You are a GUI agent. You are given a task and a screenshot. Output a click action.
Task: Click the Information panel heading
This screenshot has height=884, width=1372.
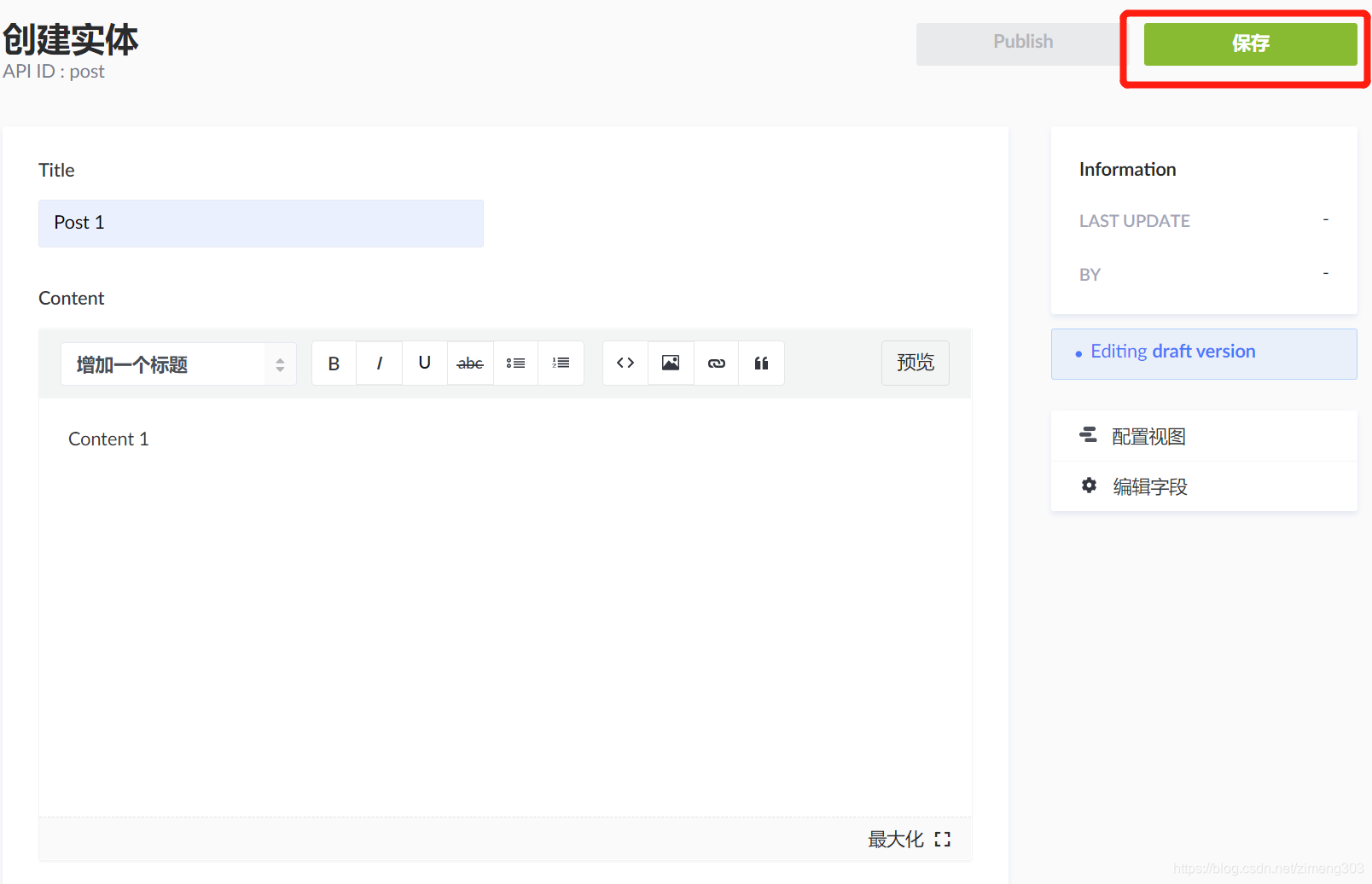[1127, 170]
